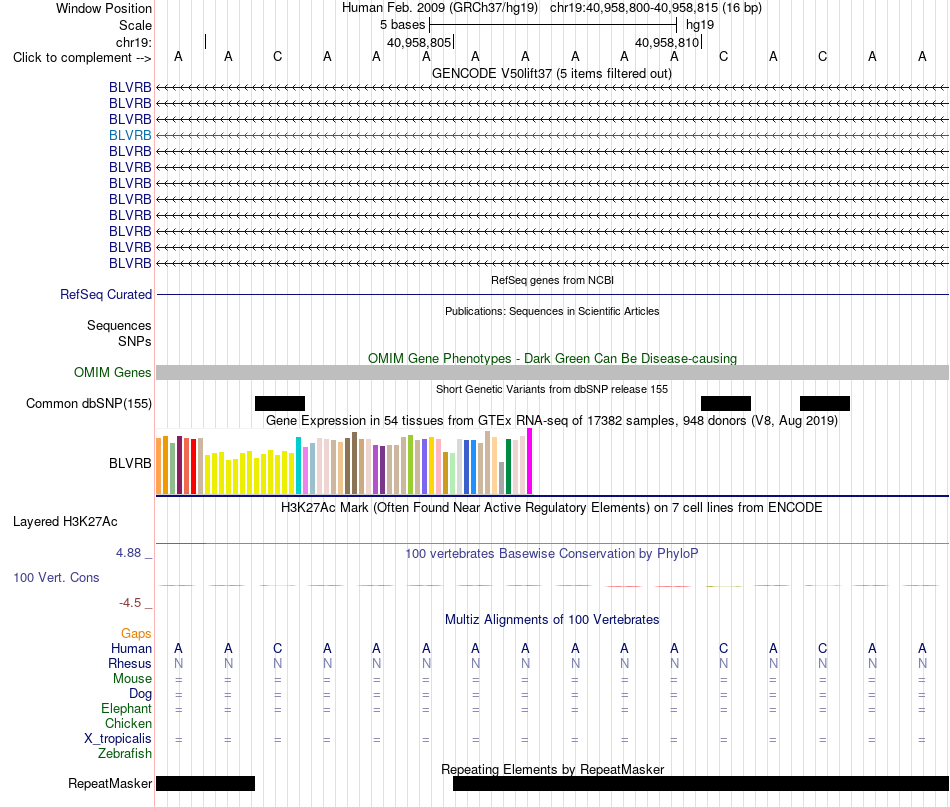Click the X_tropicalis species label
This screenshot has height=807, width=950.
pyautogui.click(x=118, y=739)
